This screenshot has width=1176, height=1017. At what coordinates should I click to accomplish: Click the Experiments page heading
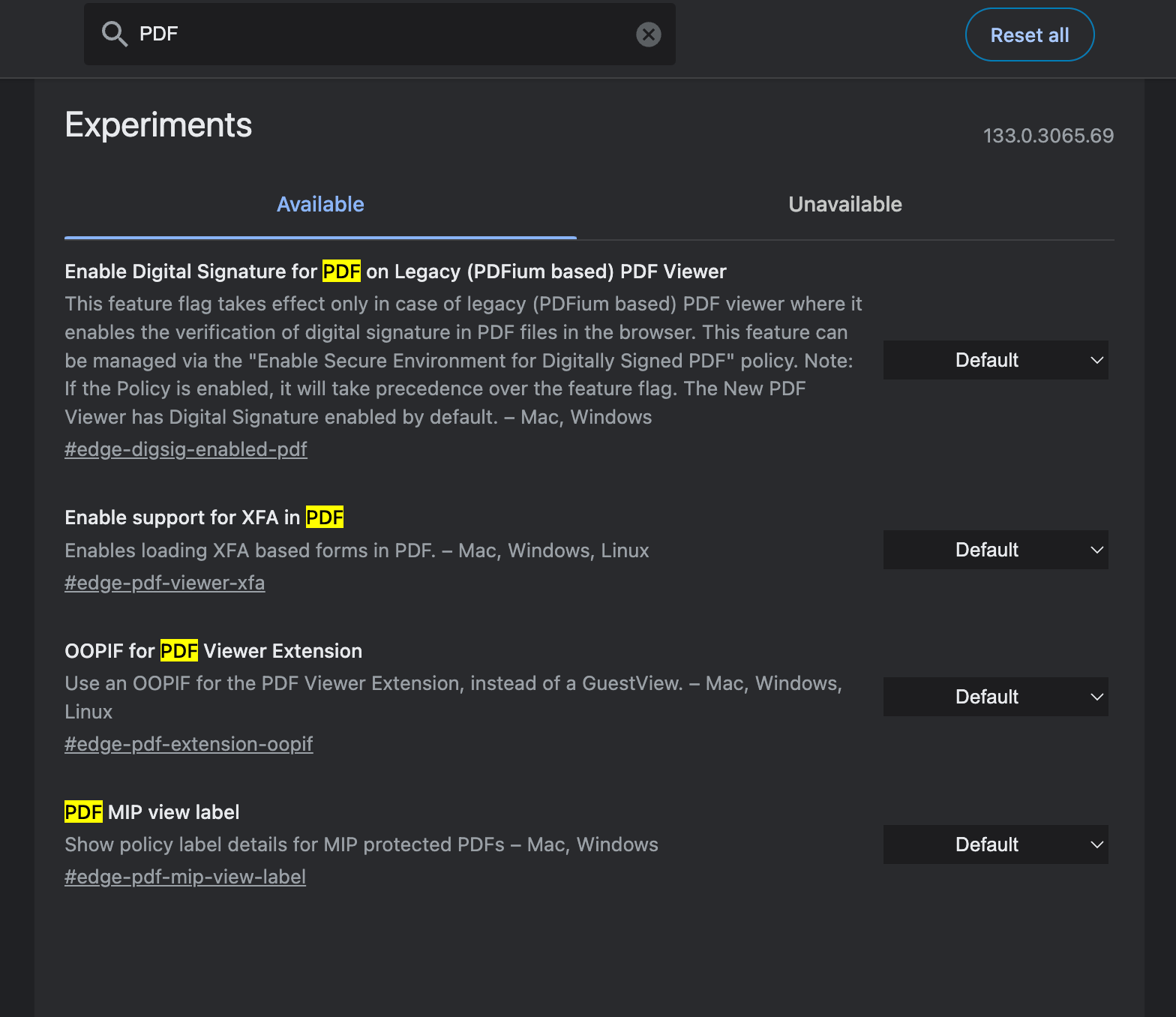click(158, 124)
